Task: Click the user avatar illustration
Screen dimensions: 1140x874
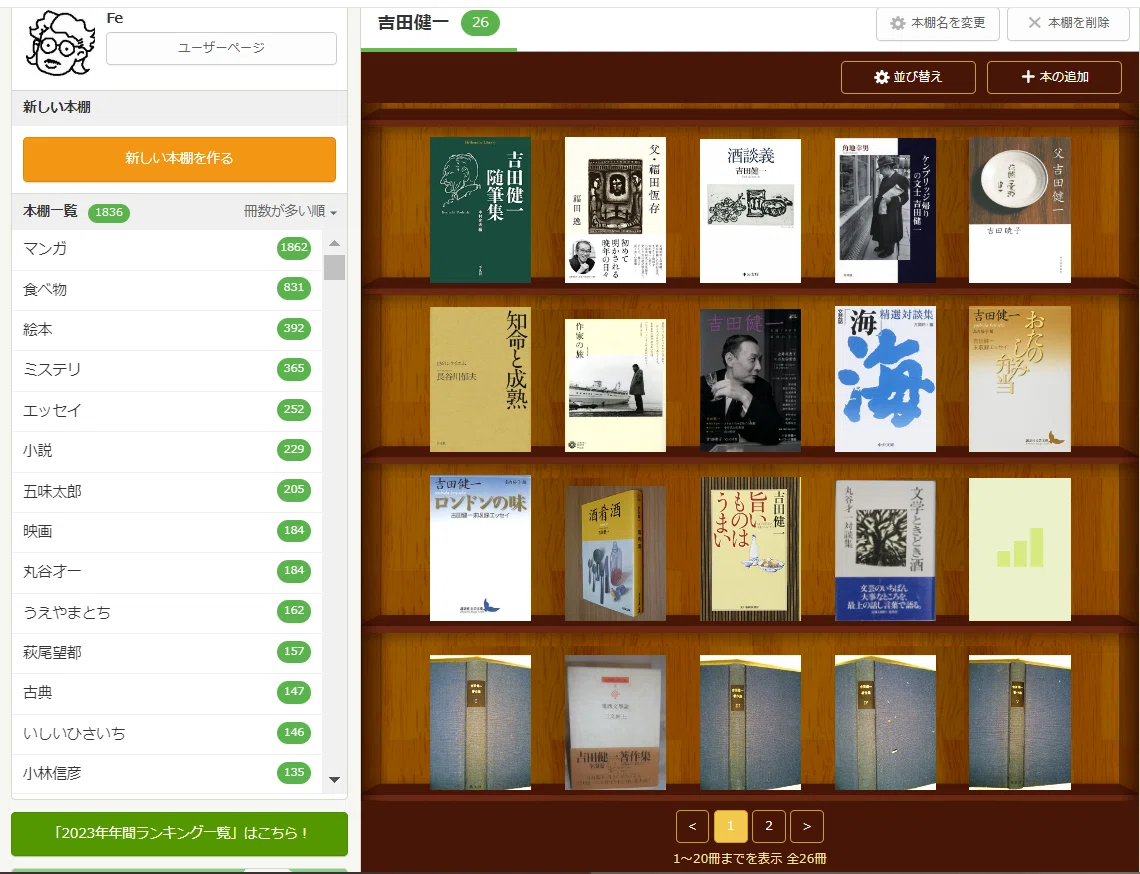Action: coord(60,43)
